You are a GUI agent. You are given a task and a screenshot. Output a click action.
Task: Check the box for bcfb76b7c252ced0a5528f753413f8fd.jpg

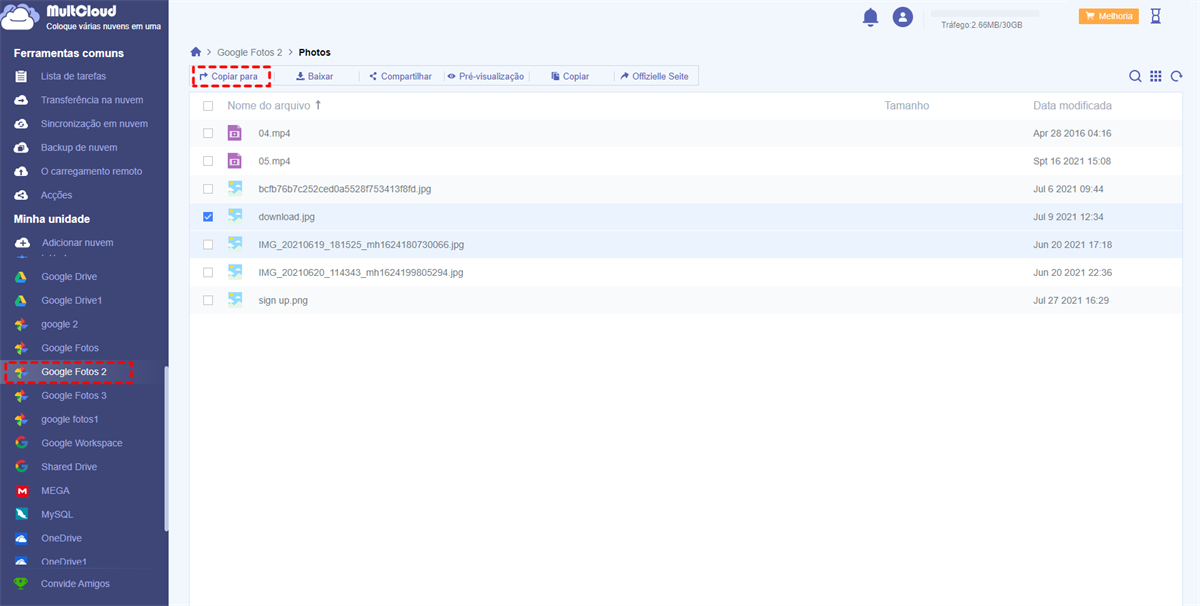tap(208, 188)
